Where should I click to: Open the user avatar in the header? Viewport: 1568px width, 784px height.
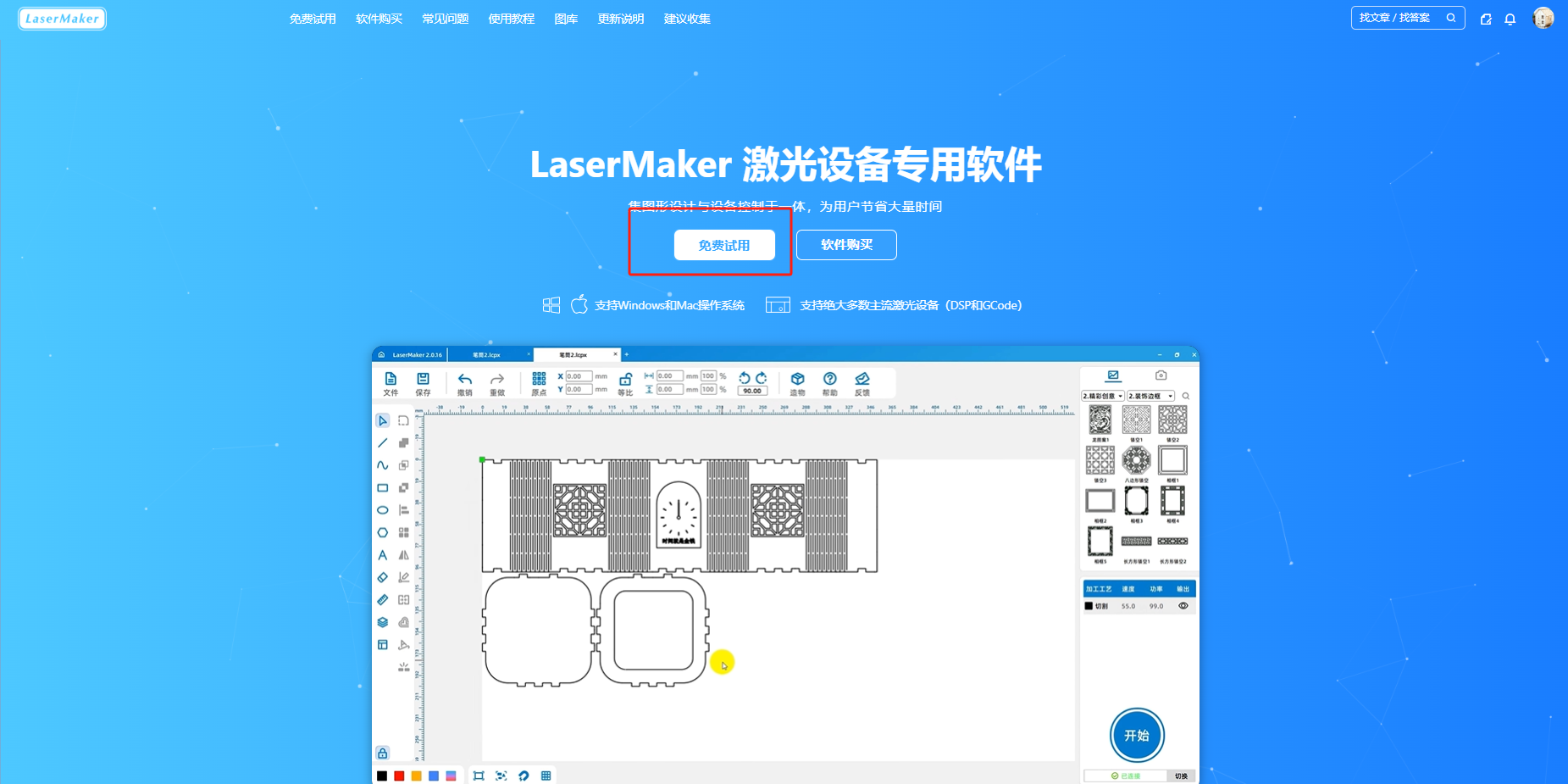[1543, 18]
